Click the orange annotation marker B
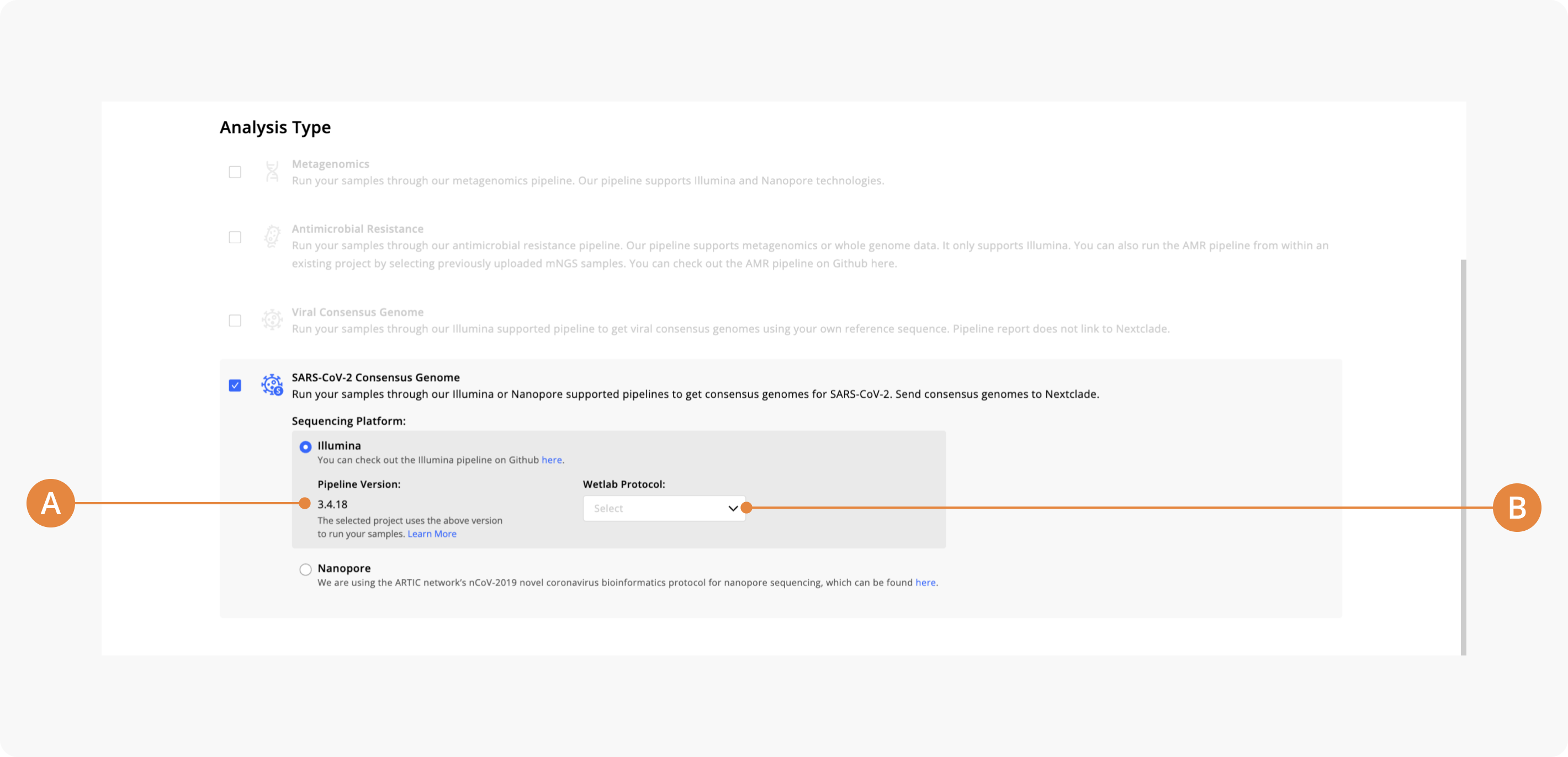 (x=1516, y=508)
